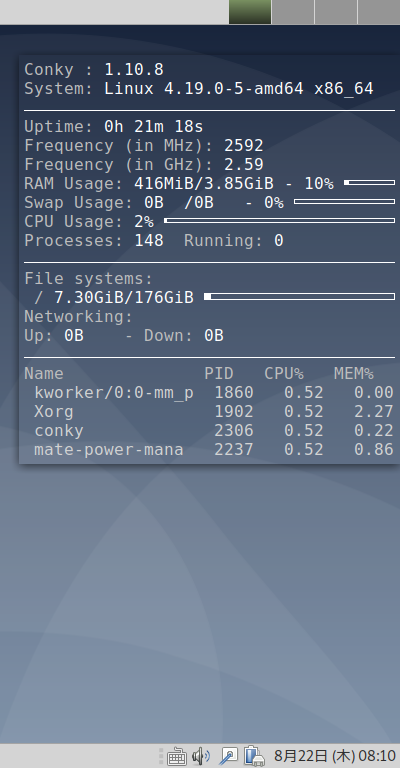Viewport: 400px width, 768px height.
Task: Click the disk usage text 7.30GiB/176GiB
Action: pyautogui.click(x=124, y=297)
